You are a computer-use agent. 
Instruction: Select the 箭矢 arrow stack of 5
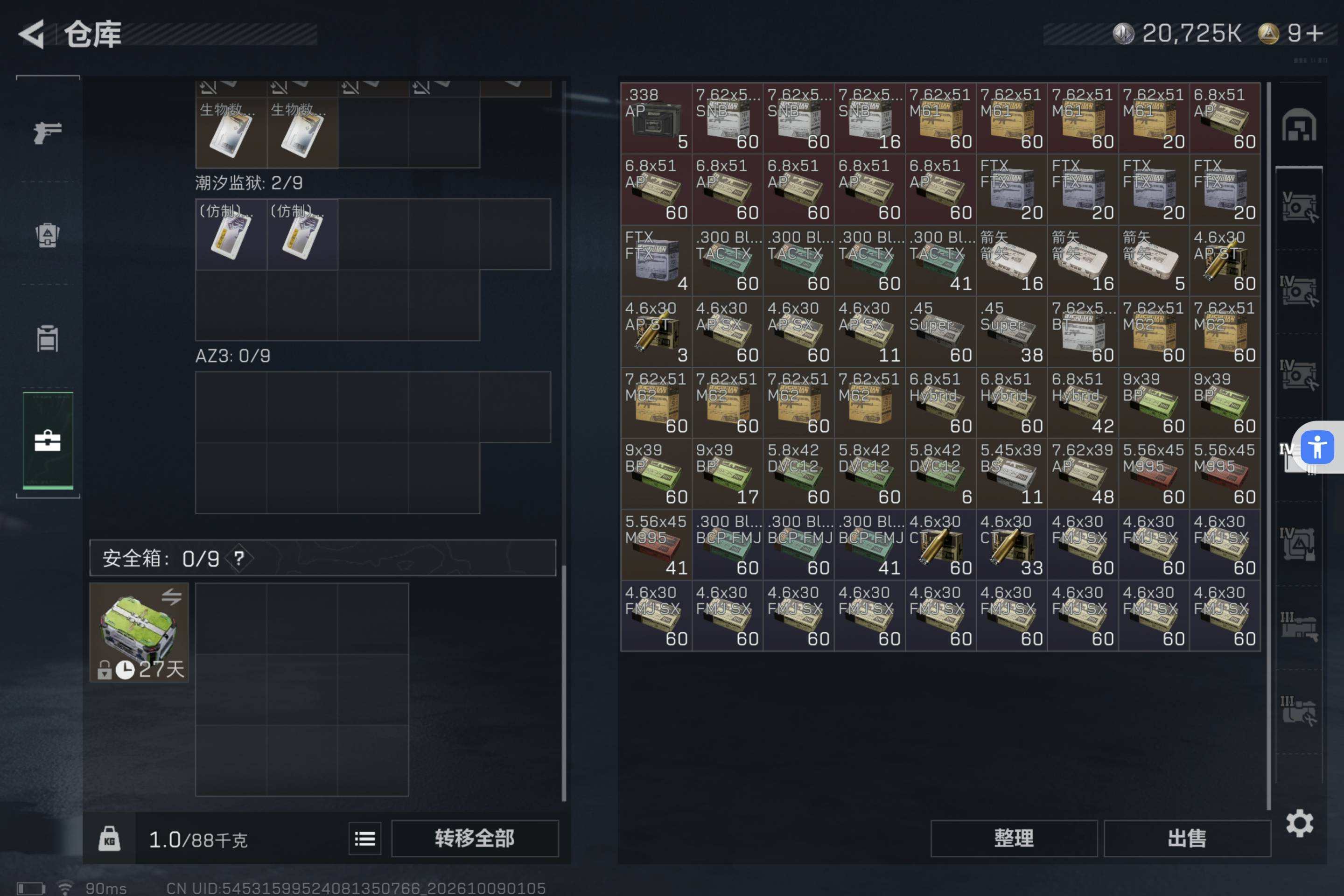coord(1154,260)
